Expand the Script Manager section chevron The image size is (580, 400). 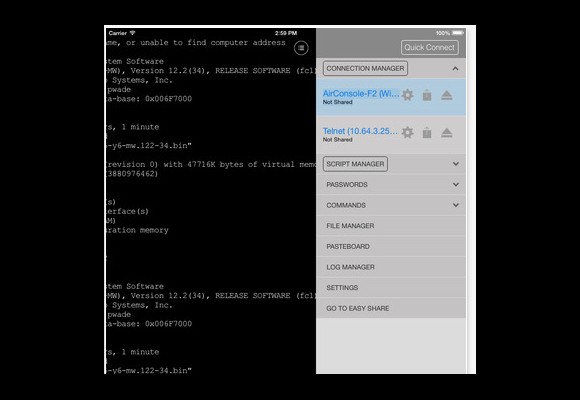click(x=456, y=164)
